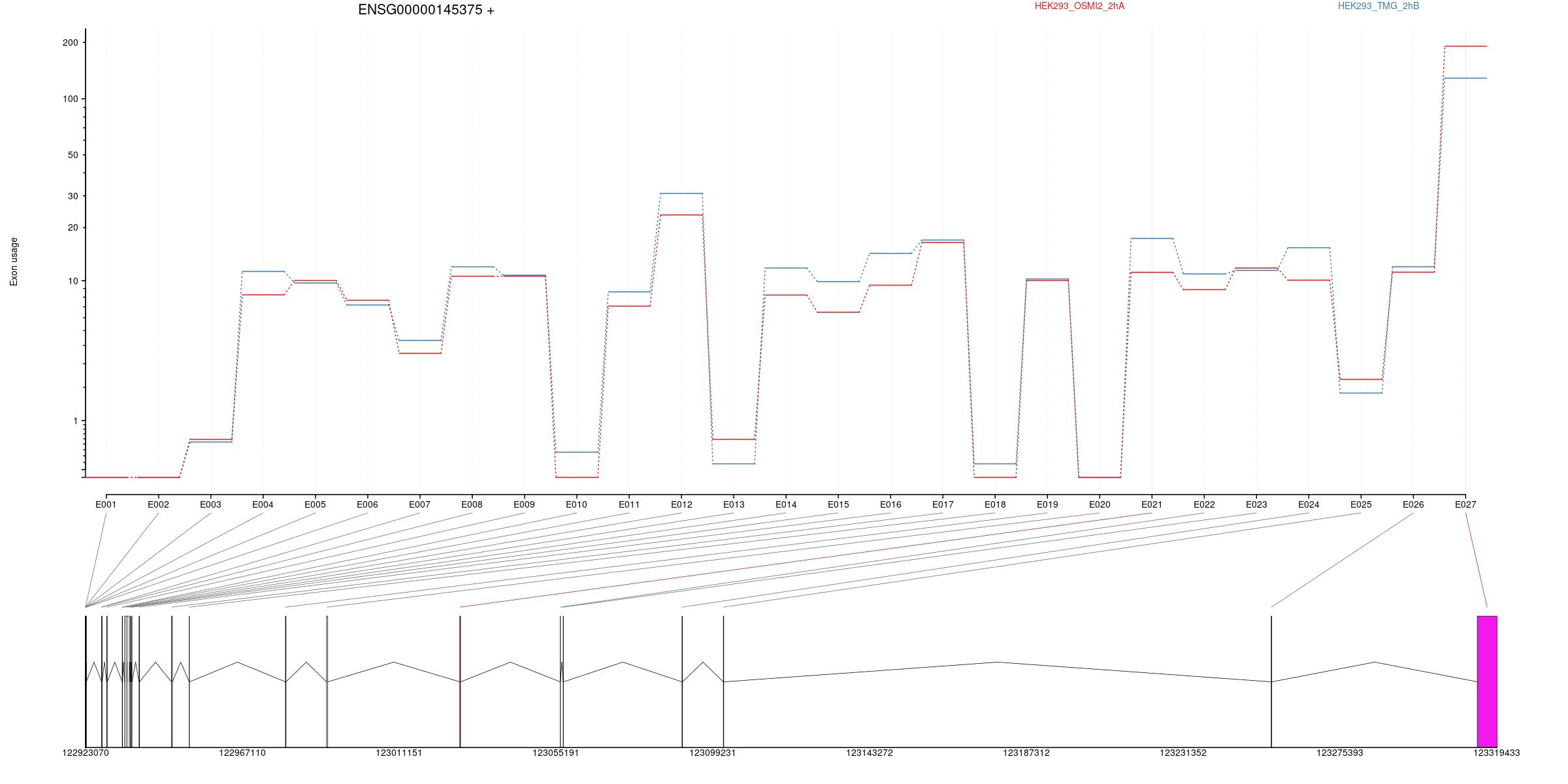Click exon label E015
This screenshot has width=1568, height=784.
point(838,504)
